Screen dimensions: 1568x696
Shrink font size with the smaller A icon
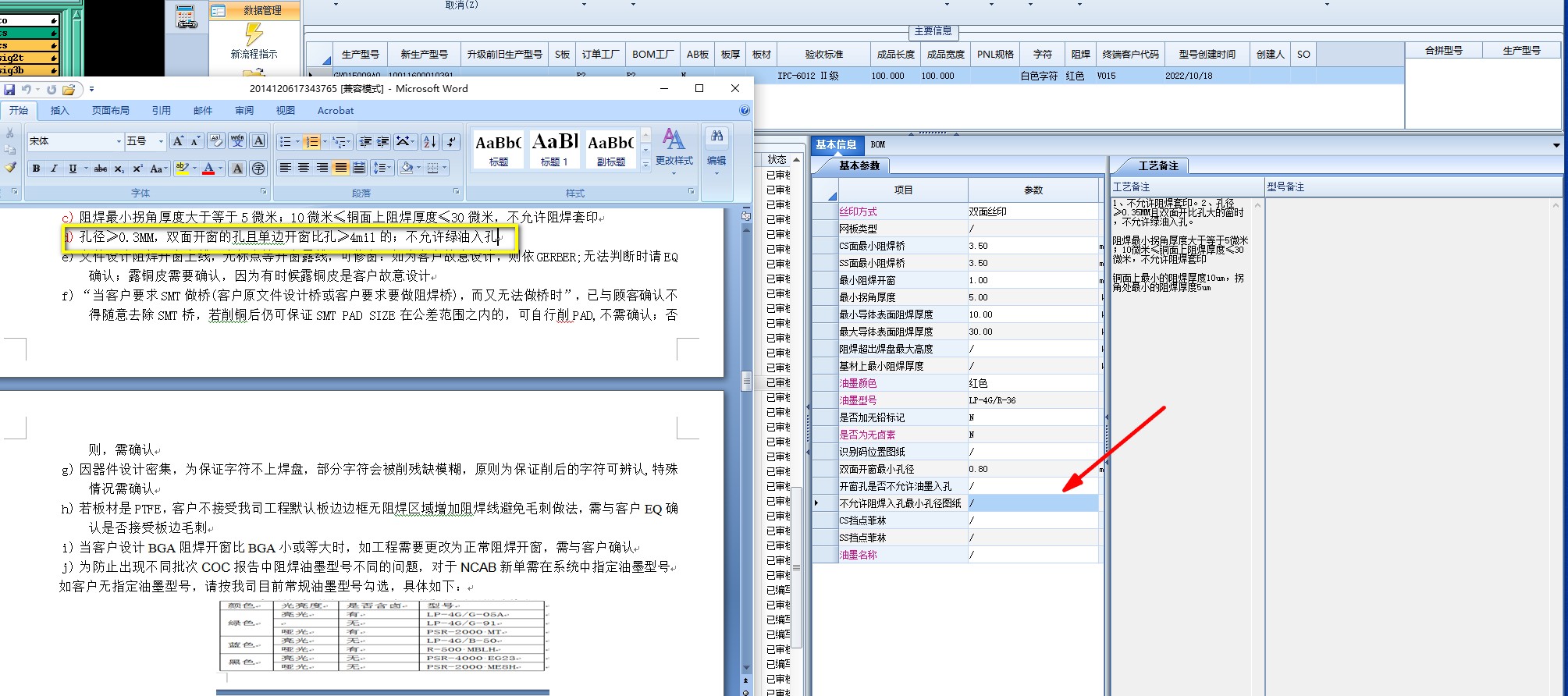pyautogui.click(x=195, y=141)
